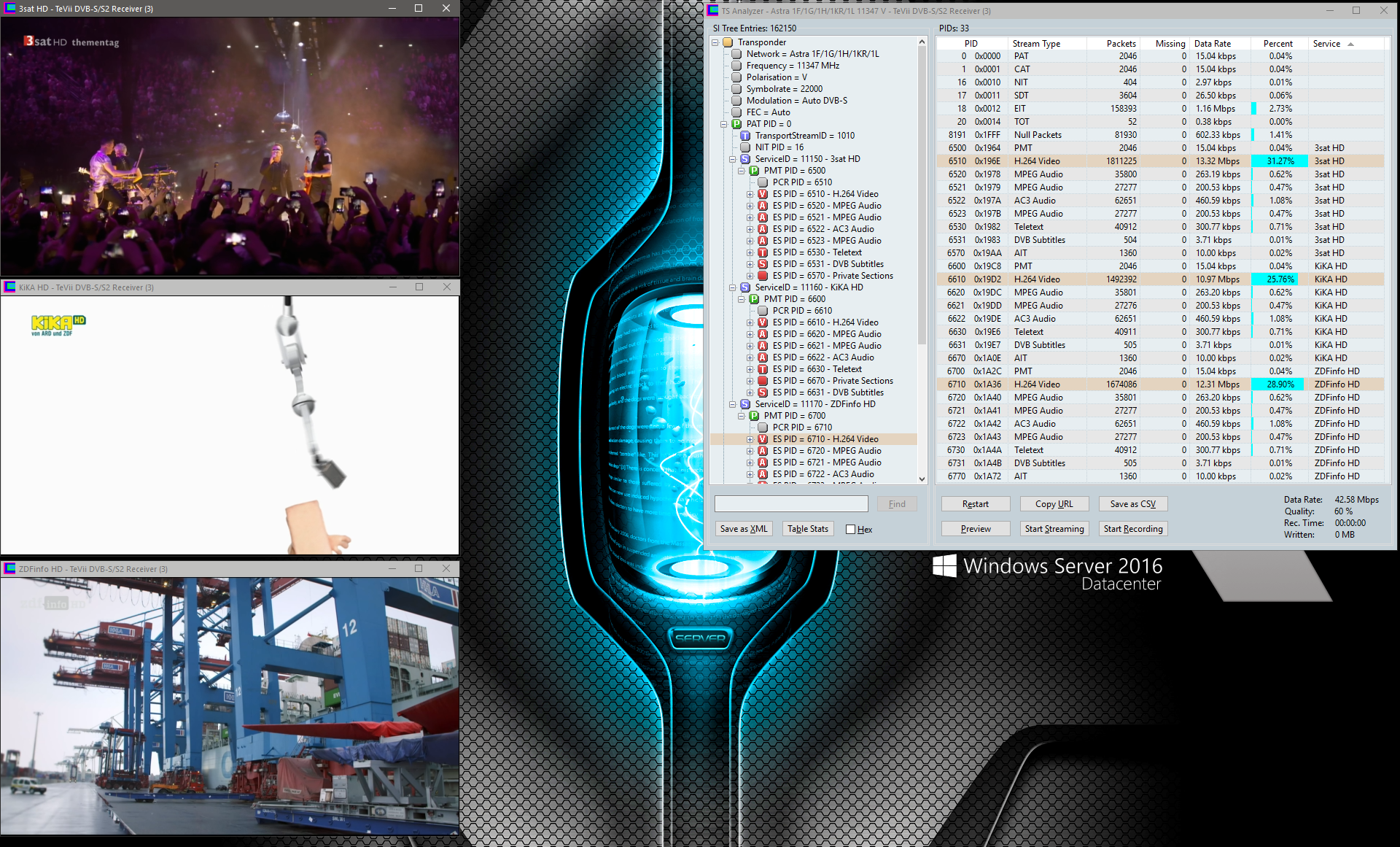Expand ES PID 6622 AC3 Audio node

(750, 357)
